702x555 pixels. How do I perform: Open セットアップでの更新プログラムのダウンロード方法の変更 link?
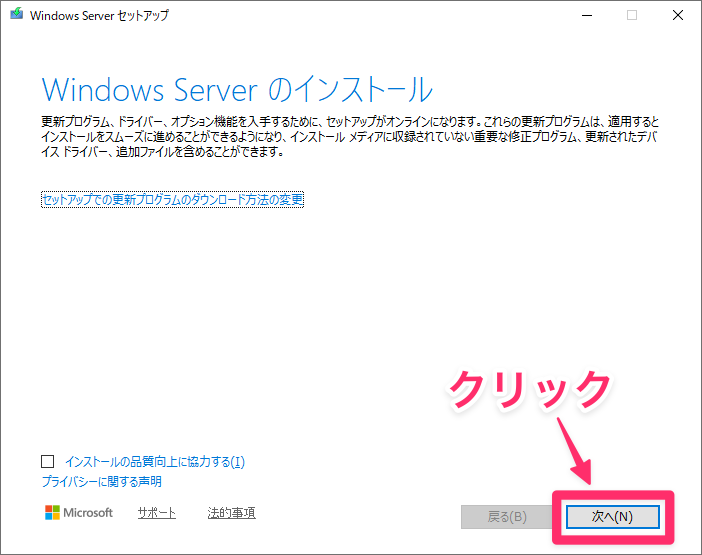coord(172,199)
